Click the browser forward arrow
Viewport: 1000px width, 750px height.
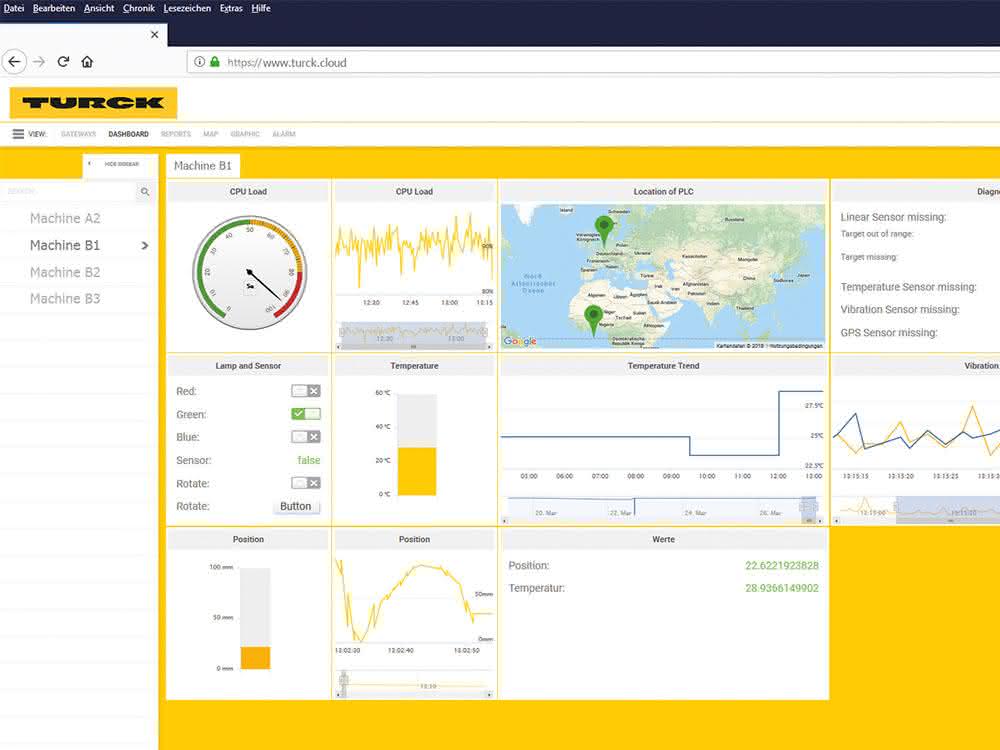[39, 62]
